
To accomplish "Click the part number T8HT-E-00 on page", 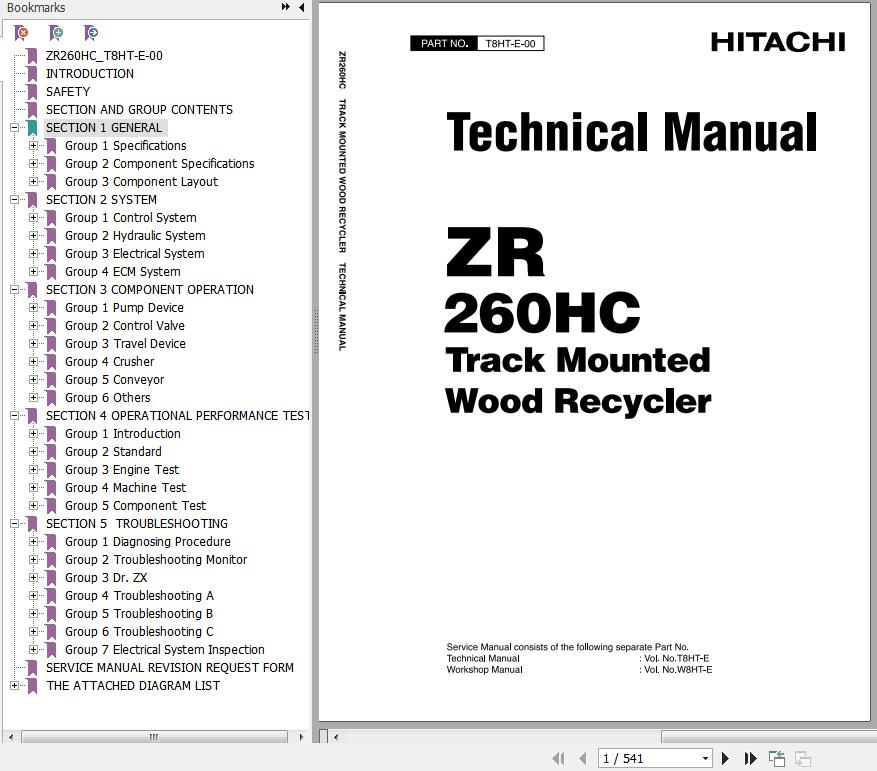I will (510, 44).
